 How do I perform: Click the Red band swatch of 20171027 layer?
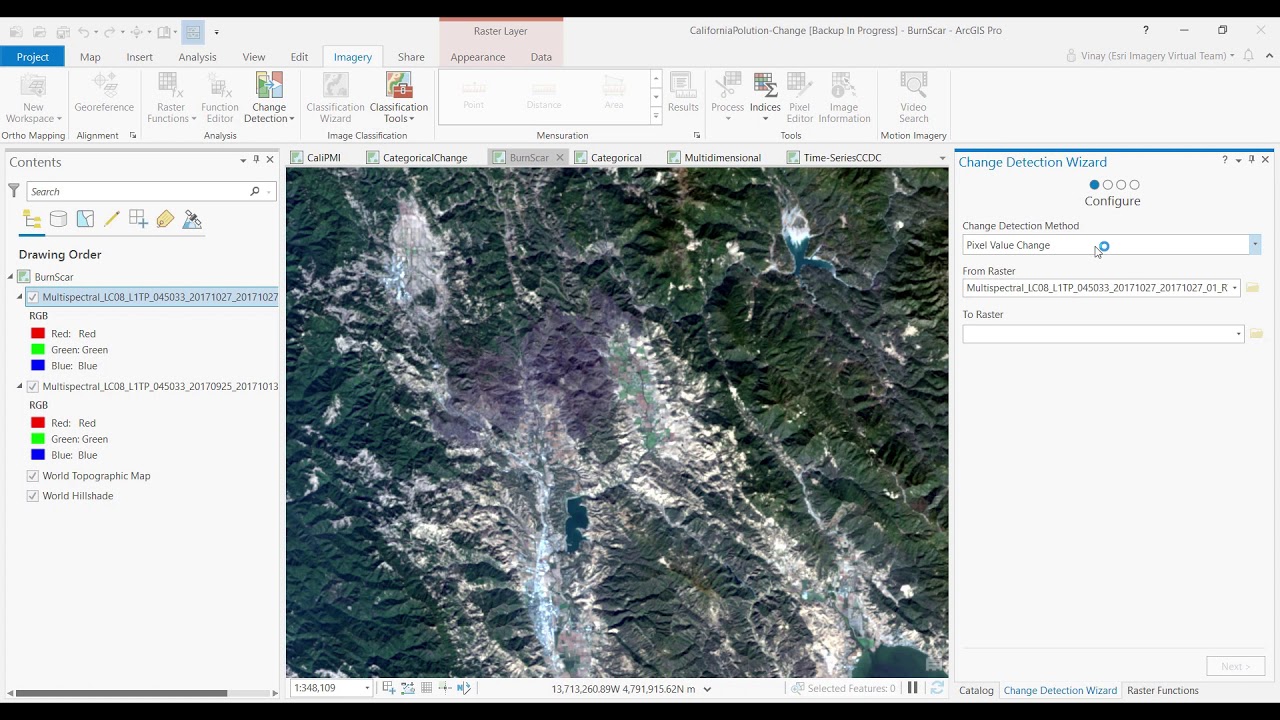click(38, 334)
